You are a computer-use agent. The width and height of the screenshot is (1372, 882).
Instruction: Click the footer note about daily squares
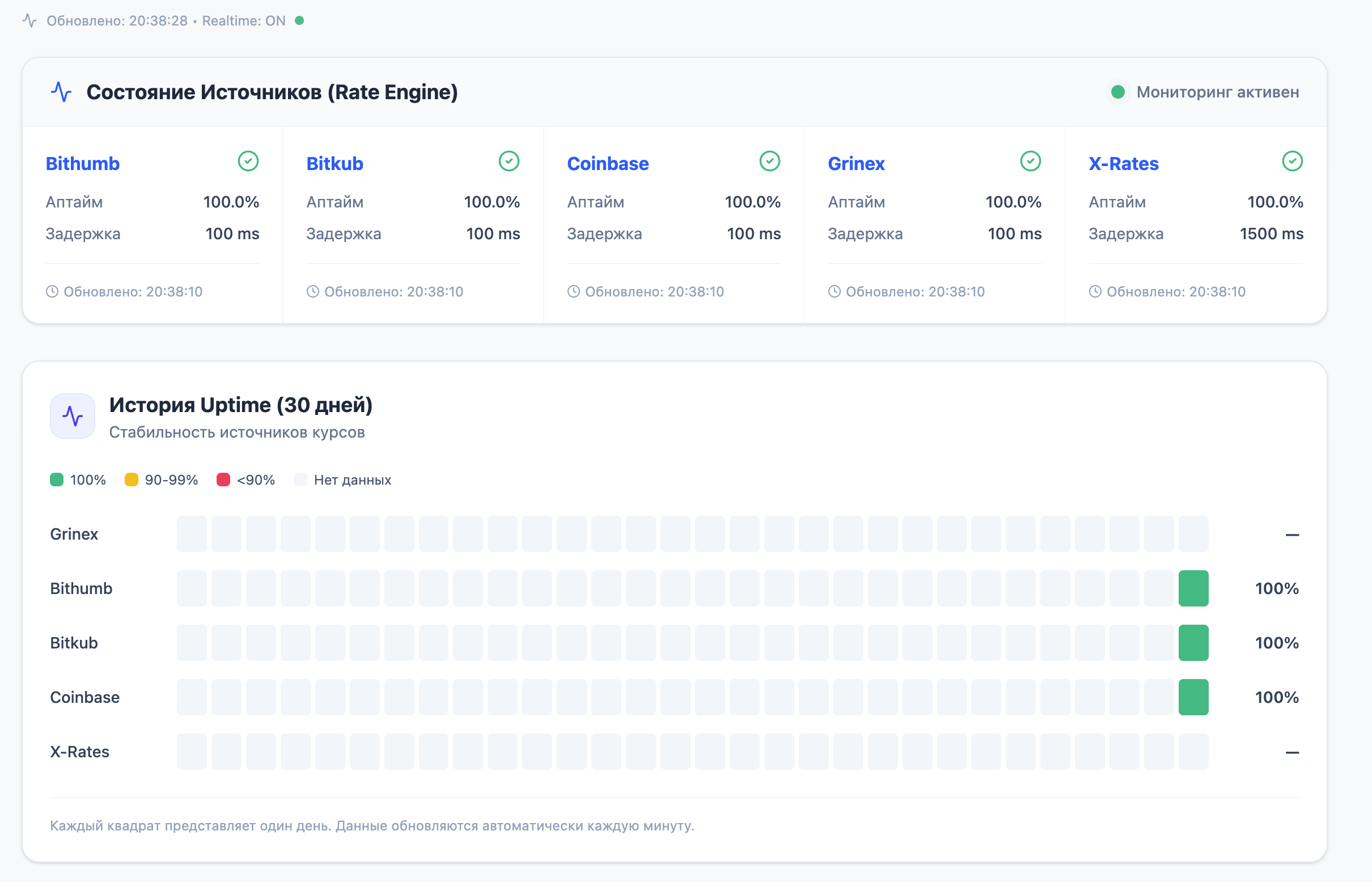372,825
